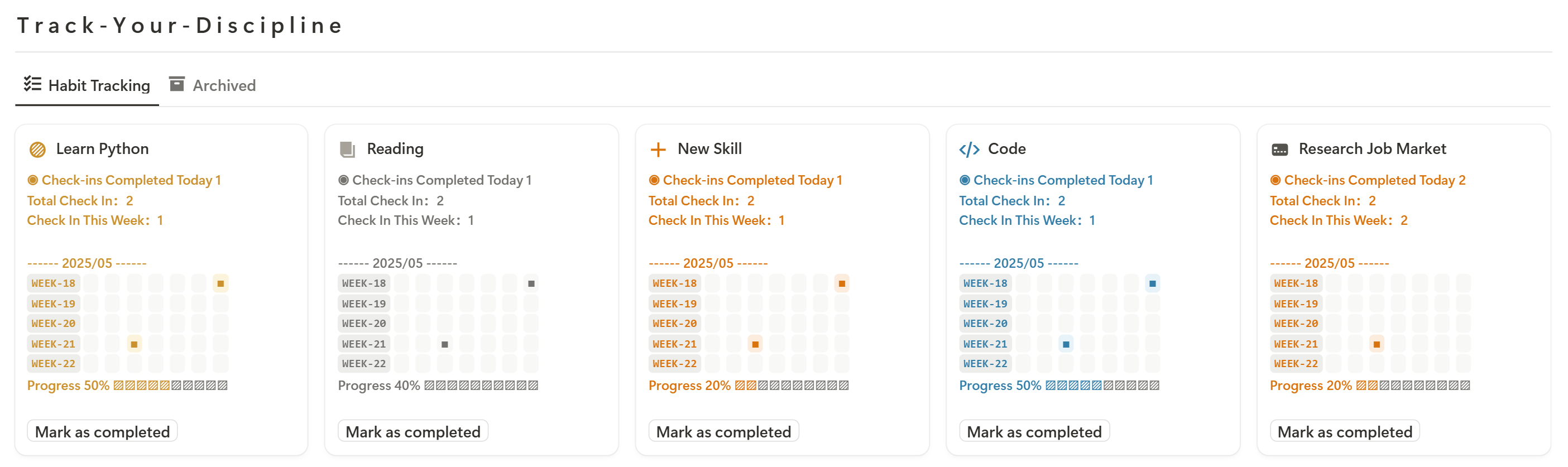Click Learn Python WEEK-21 checked day
The width and height of the screenshot is (1568, 467).
click(x=134, y=344)
